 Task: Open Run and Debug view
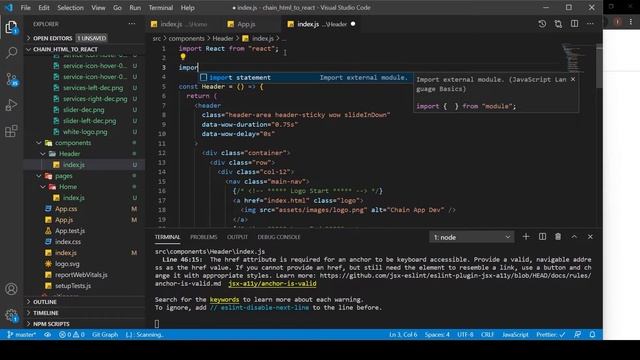[x=11, y=105]
